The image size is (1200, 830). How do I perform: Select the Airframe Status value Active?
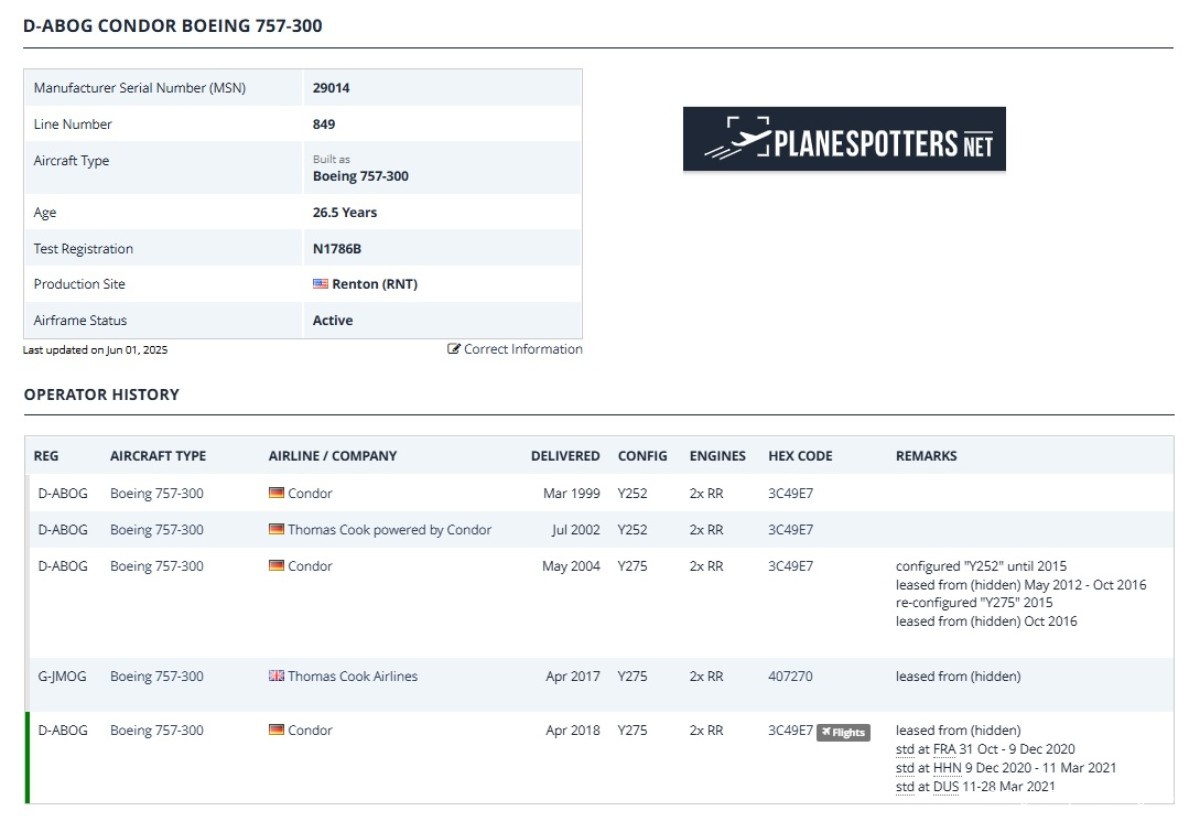pyautogui.click(x=333, y=320)
